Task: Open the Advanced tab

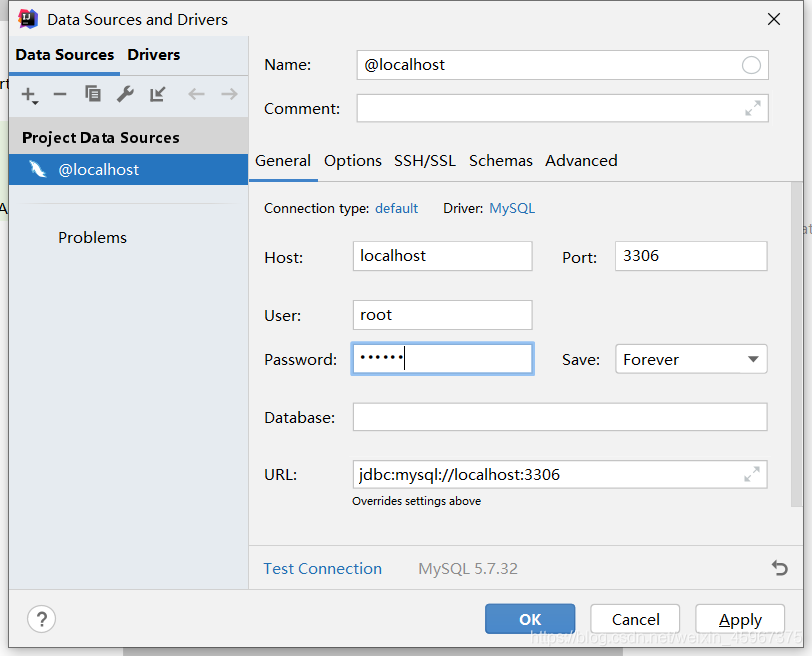Action: coord(581,160)
